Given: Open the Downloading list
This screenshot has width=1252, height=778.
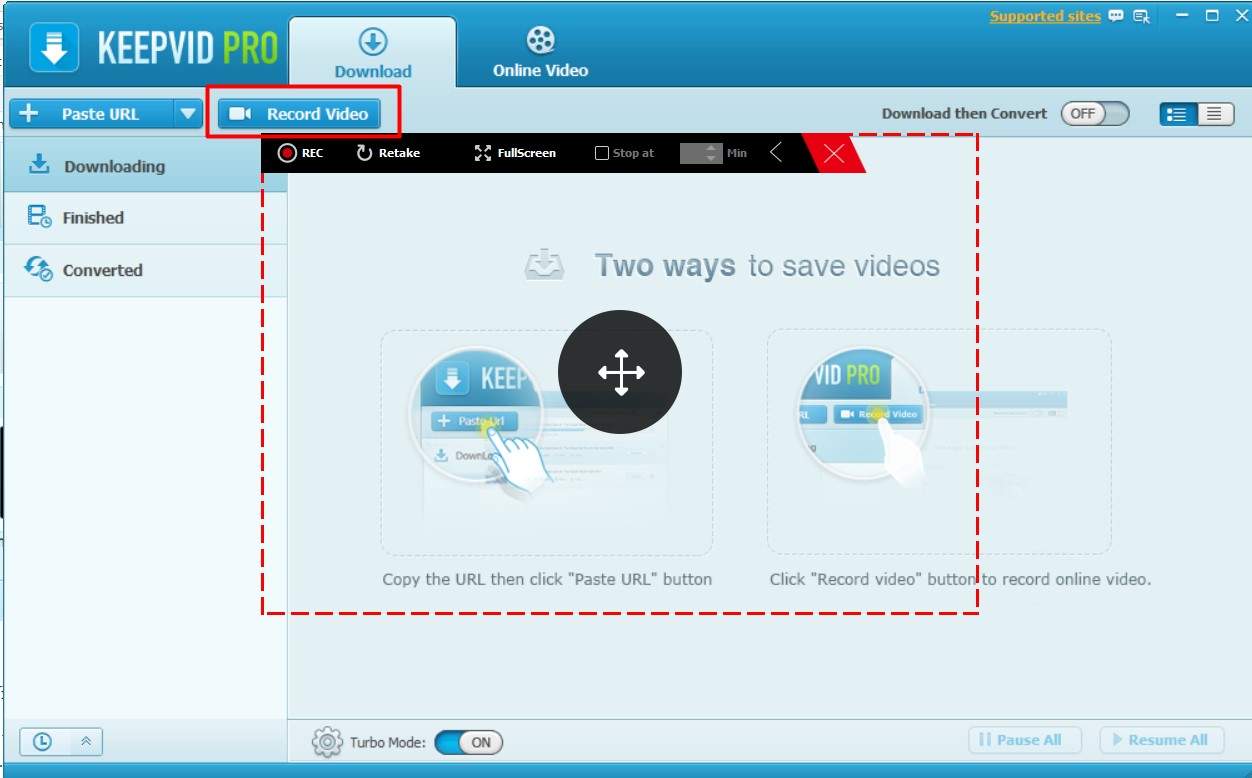Looking at the screenshot, I should [x=145, y=166].
